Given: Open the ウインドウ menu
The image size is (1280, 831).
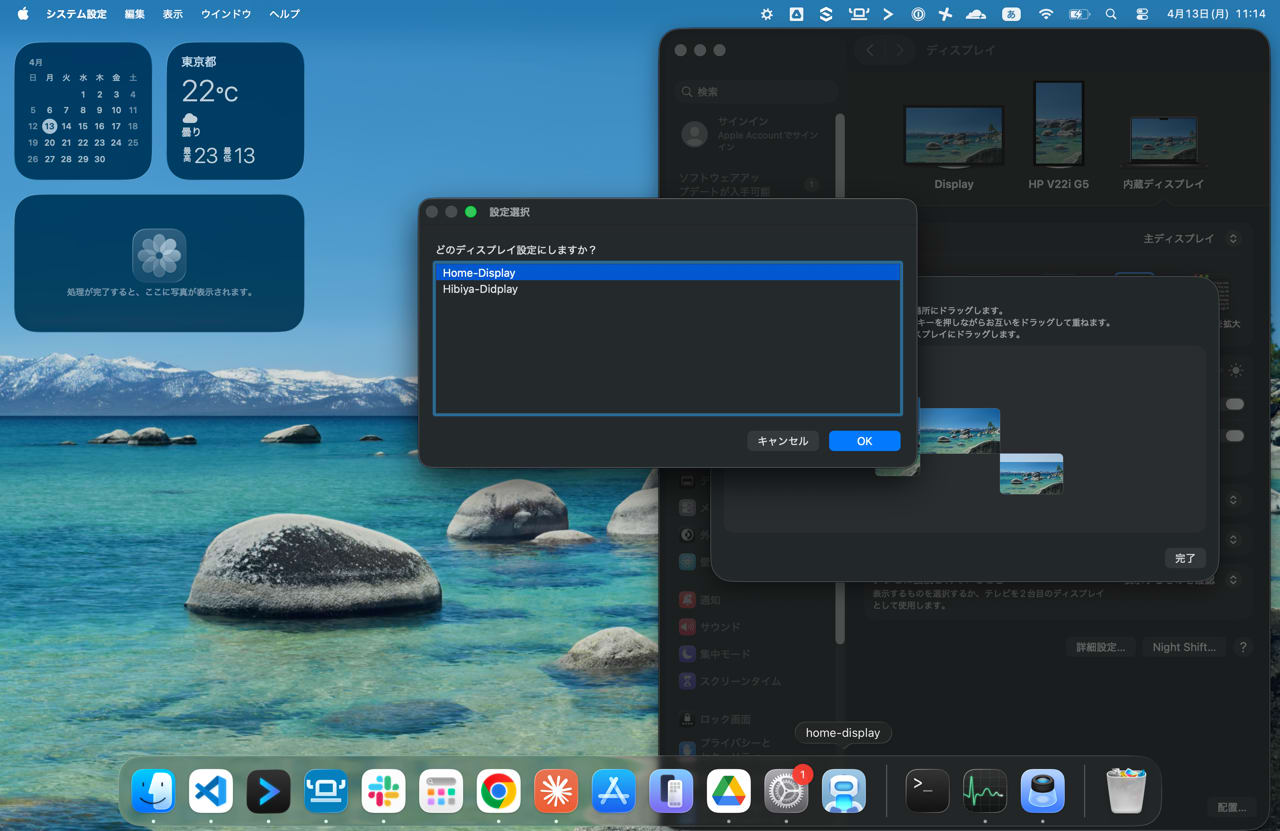Looking at the screenshot, I should point(226,14).
